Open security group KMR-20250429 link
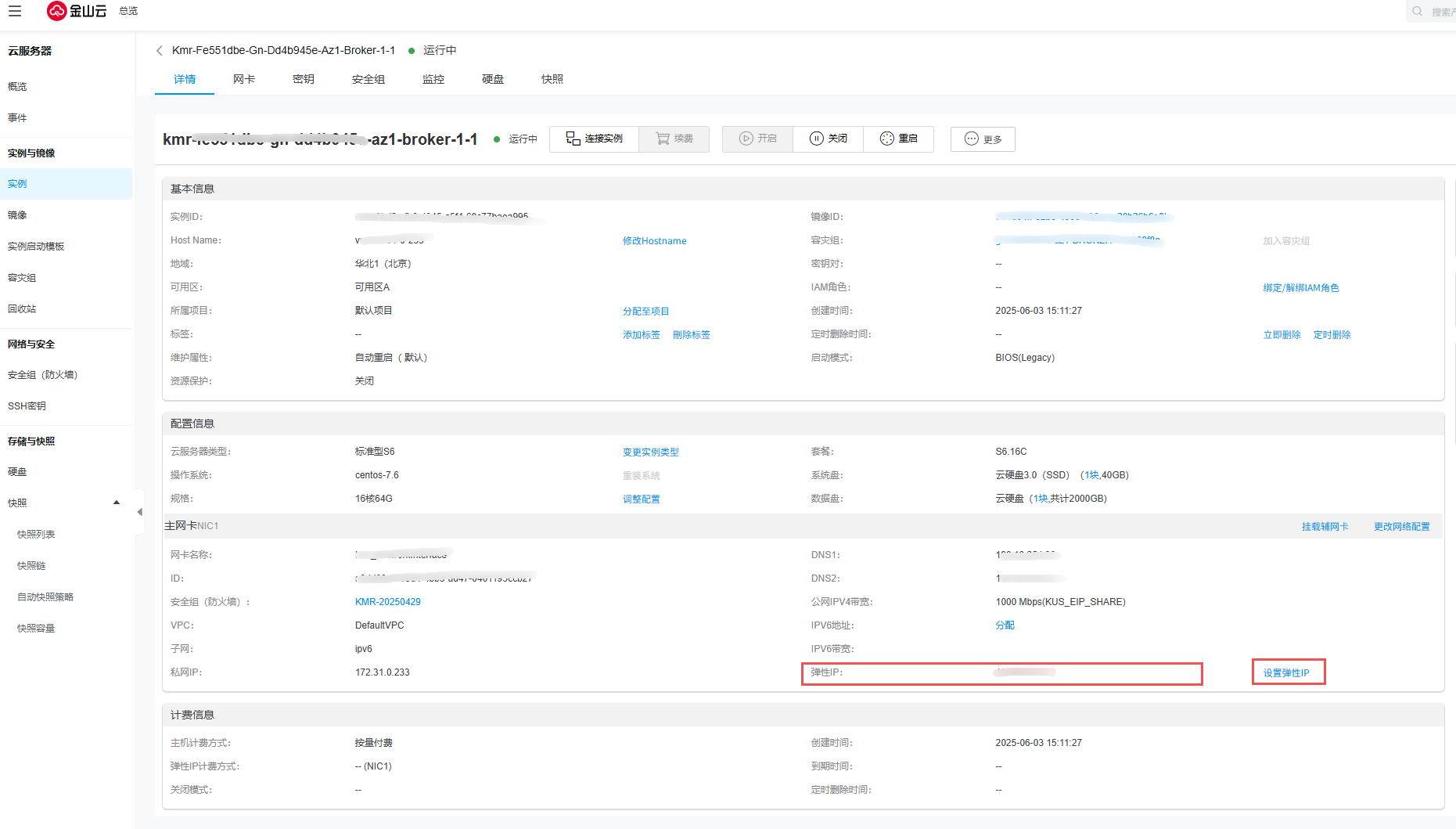This screenshot has width=1456, height=829. [x=388, y=602]
